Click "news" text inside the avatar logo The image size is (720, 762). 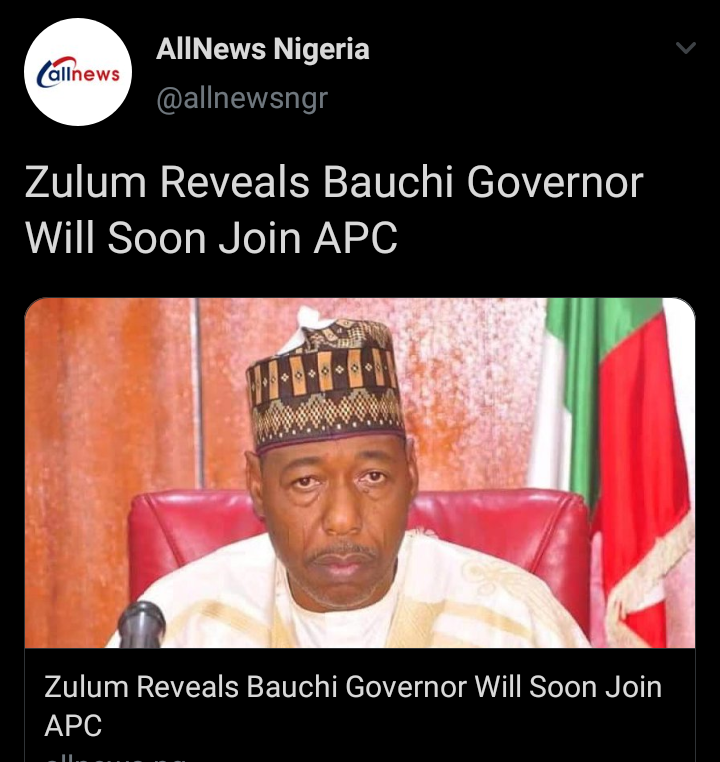point(95,74)
